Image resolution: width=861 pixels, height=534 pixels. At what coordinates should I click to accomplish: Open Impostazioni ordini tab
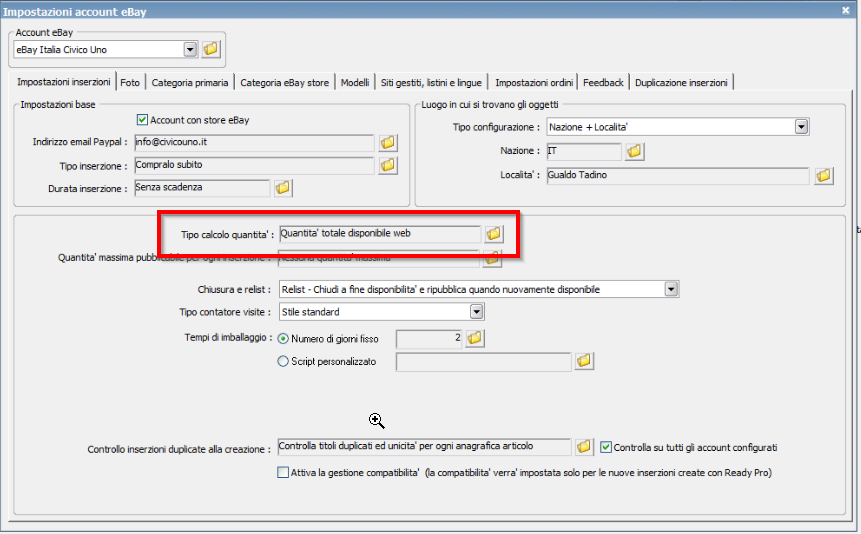click(x=534, y=82)
